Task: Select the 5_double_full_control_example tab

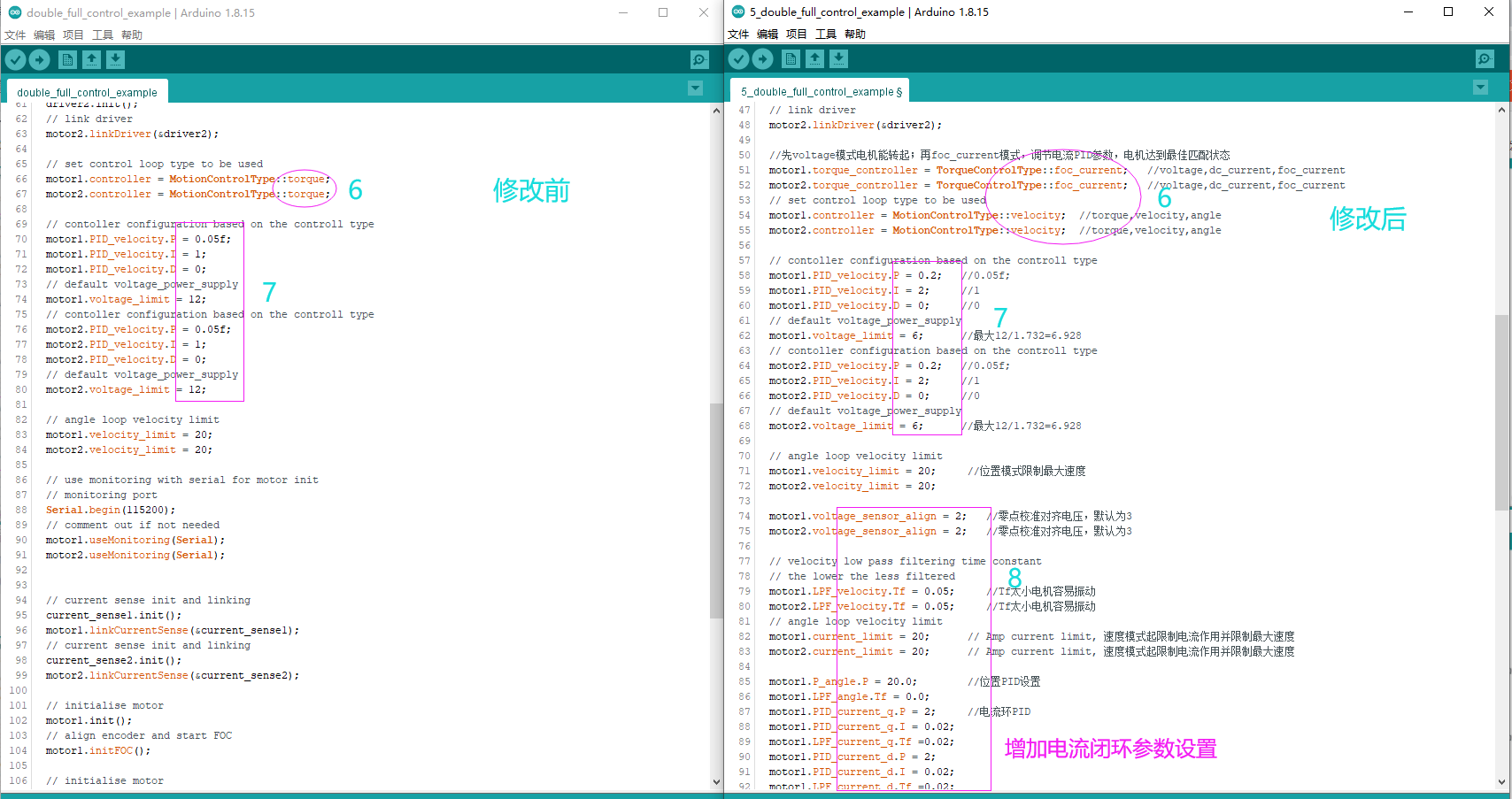Action: pos(817,90)
